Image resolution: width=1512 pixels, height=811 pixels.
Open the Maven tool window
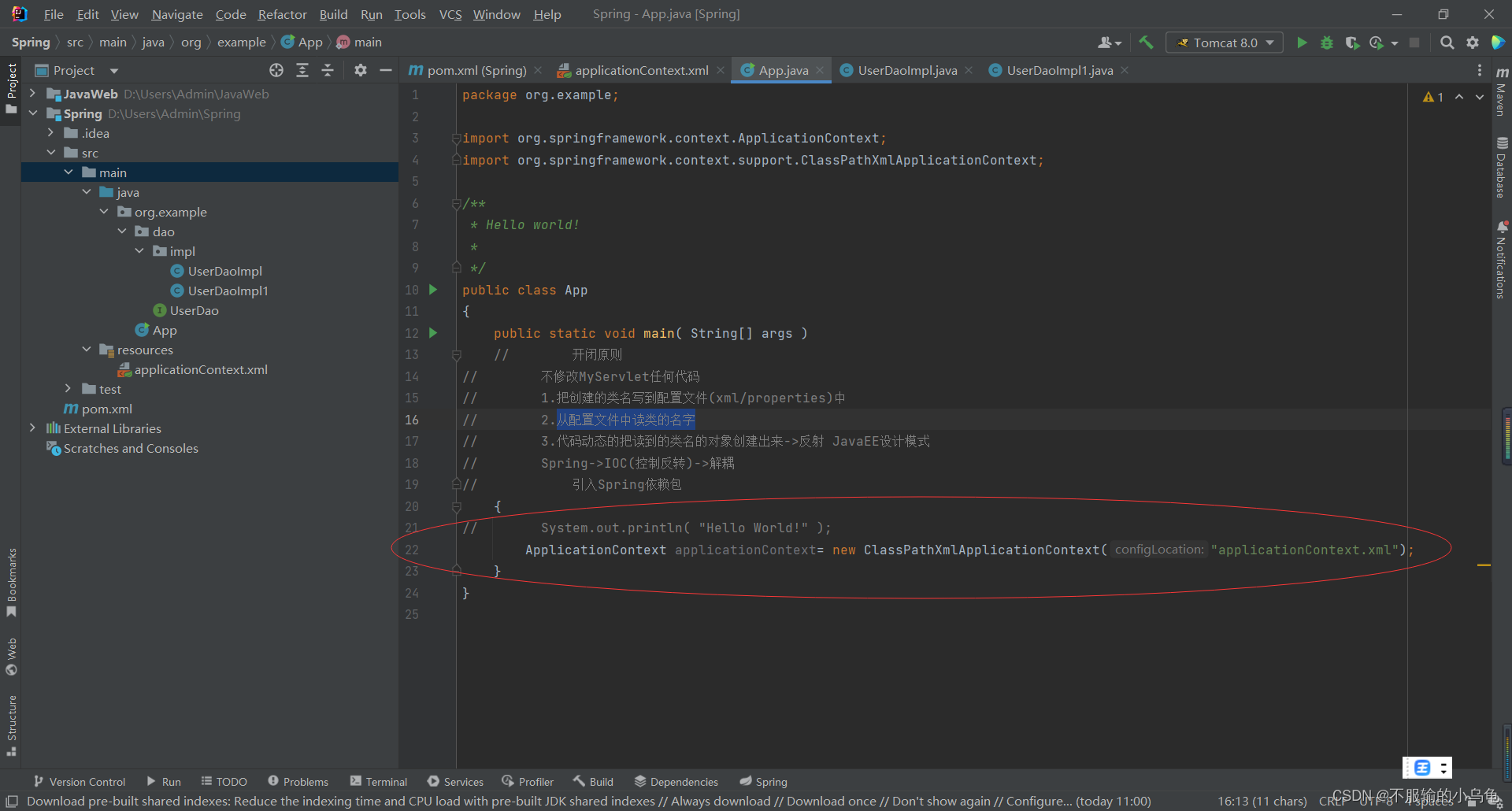tap(1502, 91)
